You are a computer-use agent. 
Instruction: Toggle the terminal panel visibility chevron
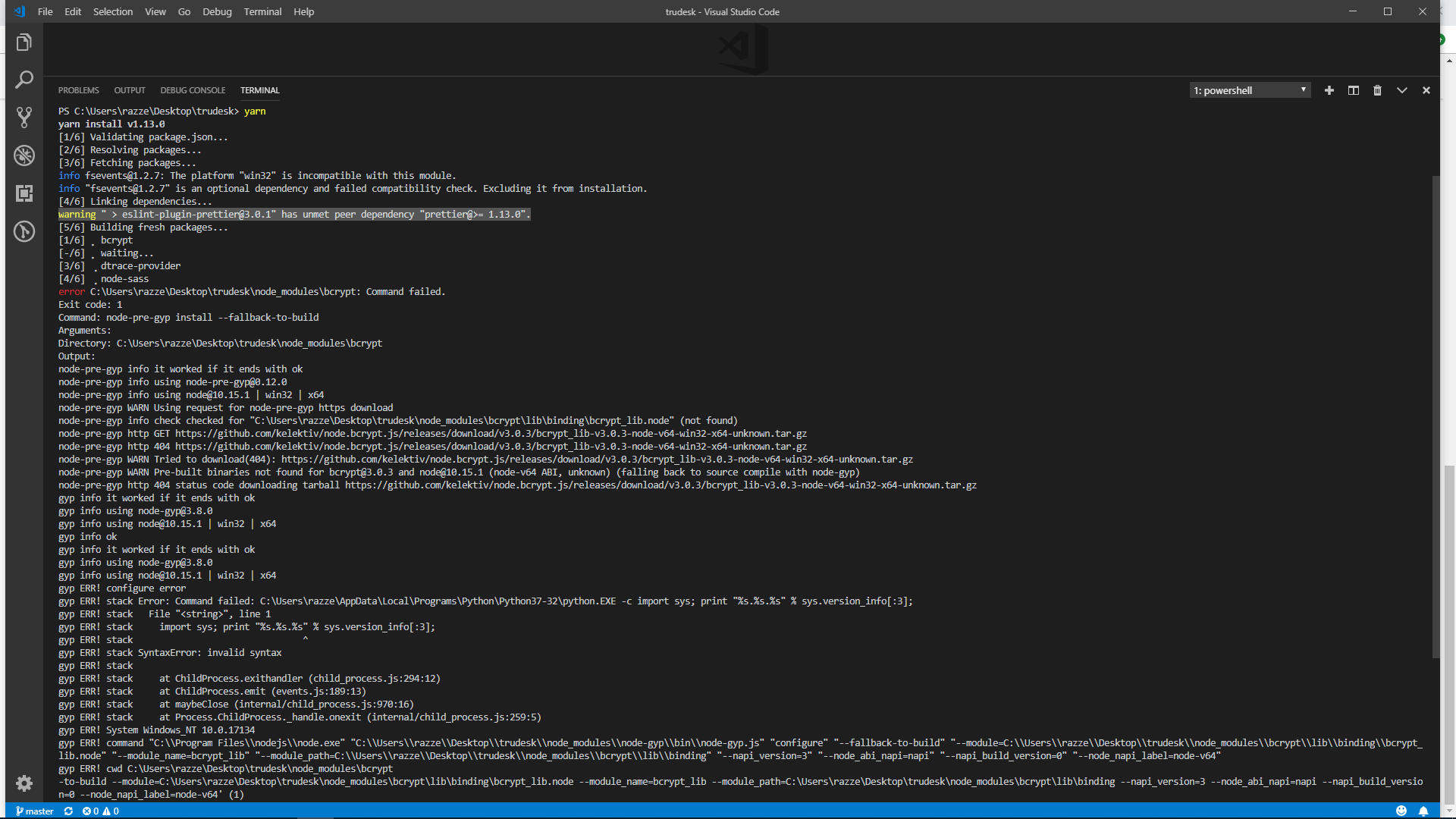click(1401, 90)
